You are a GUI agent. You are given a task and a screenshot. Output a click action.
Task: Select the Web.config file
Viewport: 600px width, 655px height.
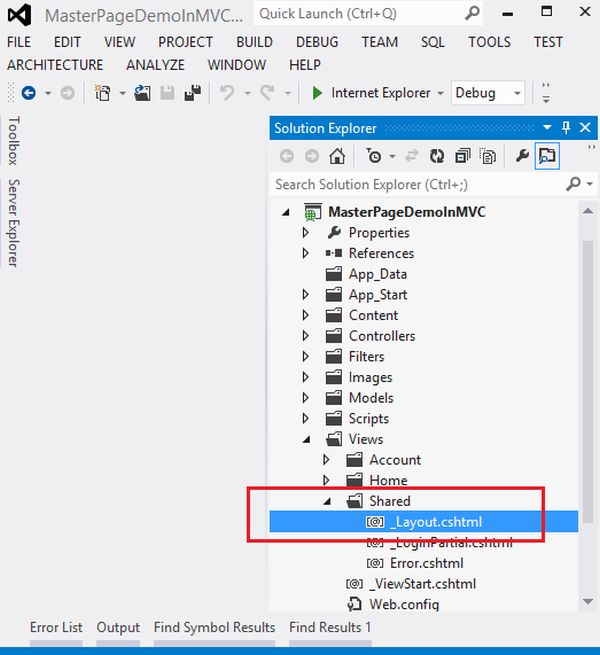(x=404, y=604)
